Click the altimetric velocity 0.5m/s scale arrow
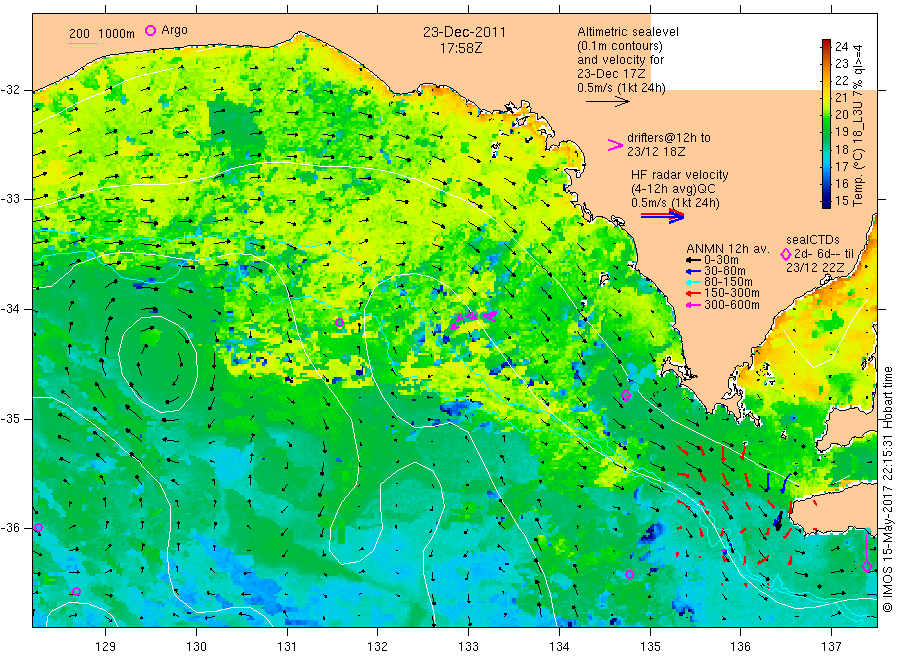Viewport: 900px width, 660px height. pyautogui.click(x=608, y=102)
